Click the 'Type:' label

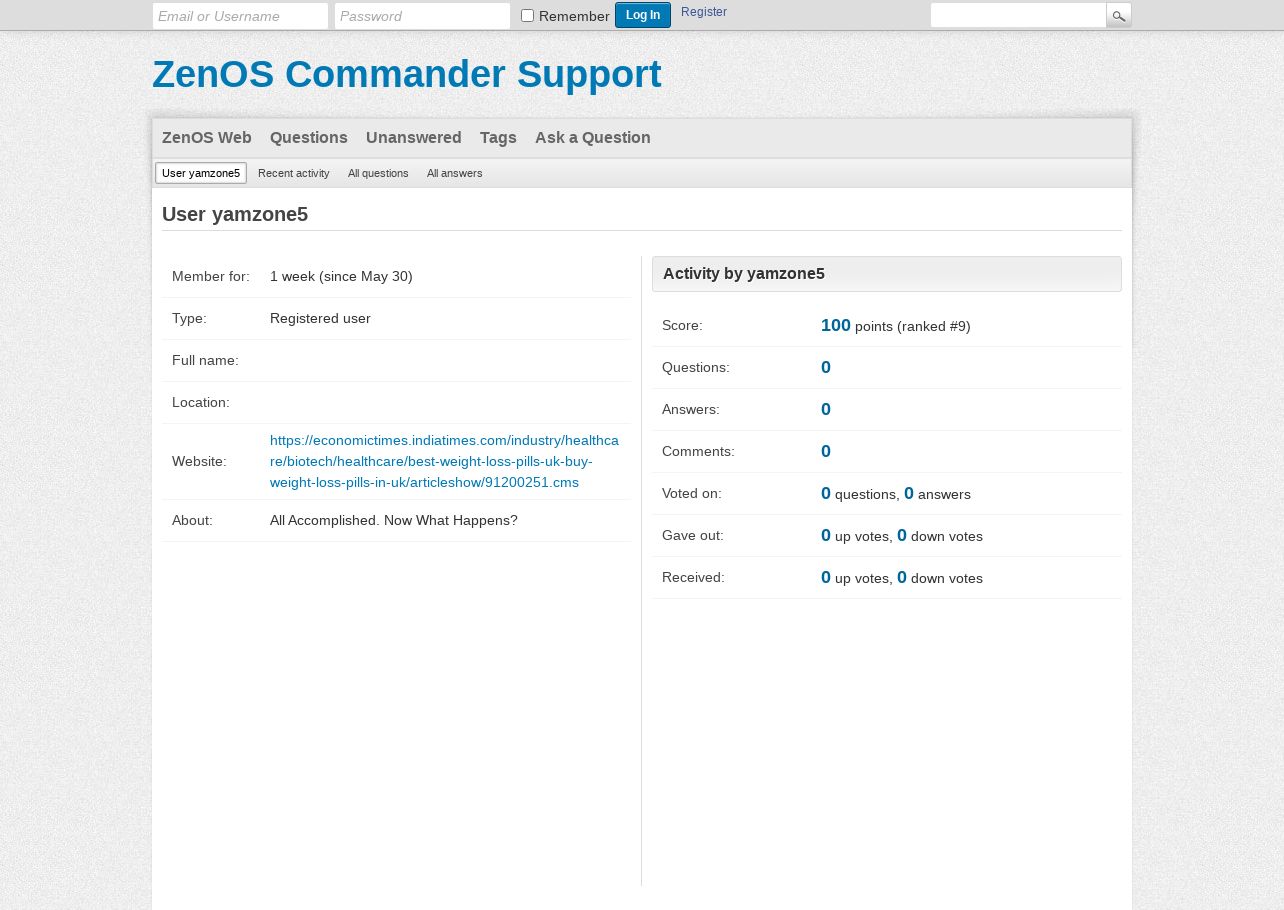(x=189, y=318)
